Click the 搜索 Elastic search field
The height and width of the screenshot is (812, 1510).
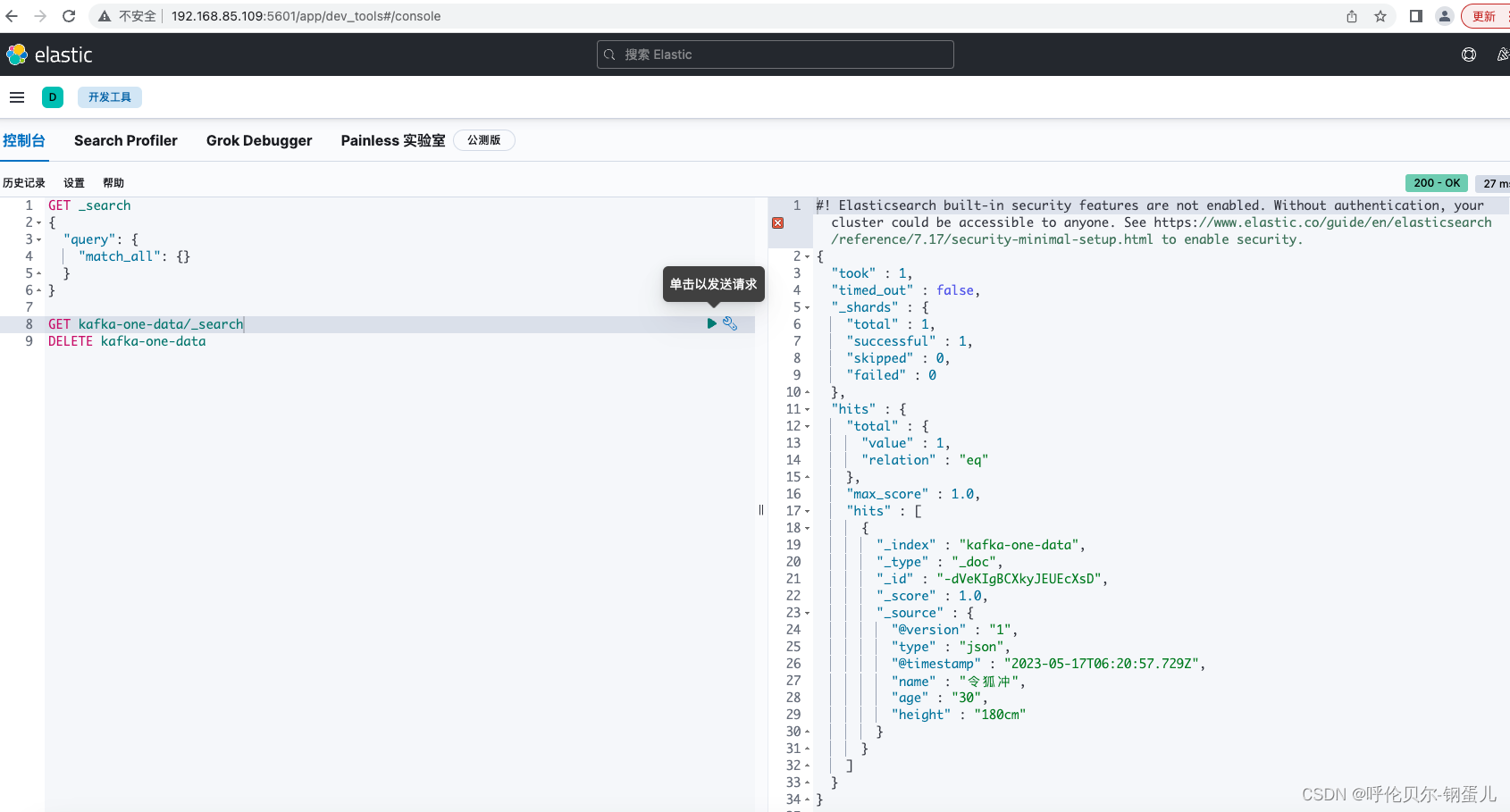click(776, 54)
